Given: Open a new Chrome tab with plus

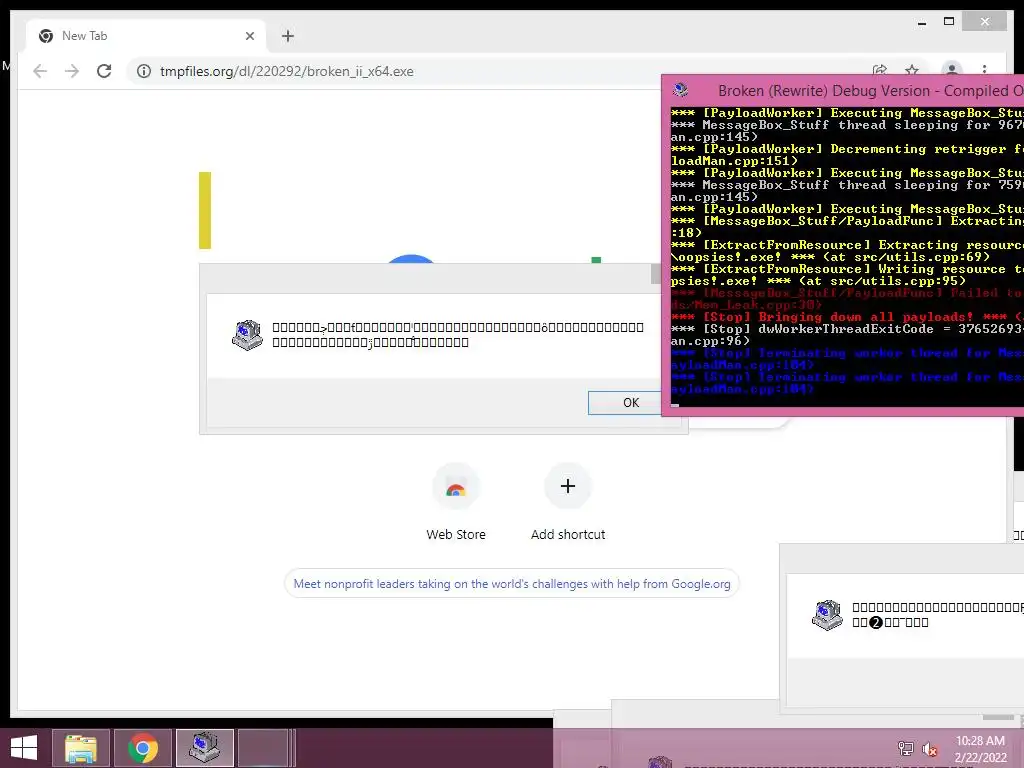Looking at the screenshot, I should 288,36.
